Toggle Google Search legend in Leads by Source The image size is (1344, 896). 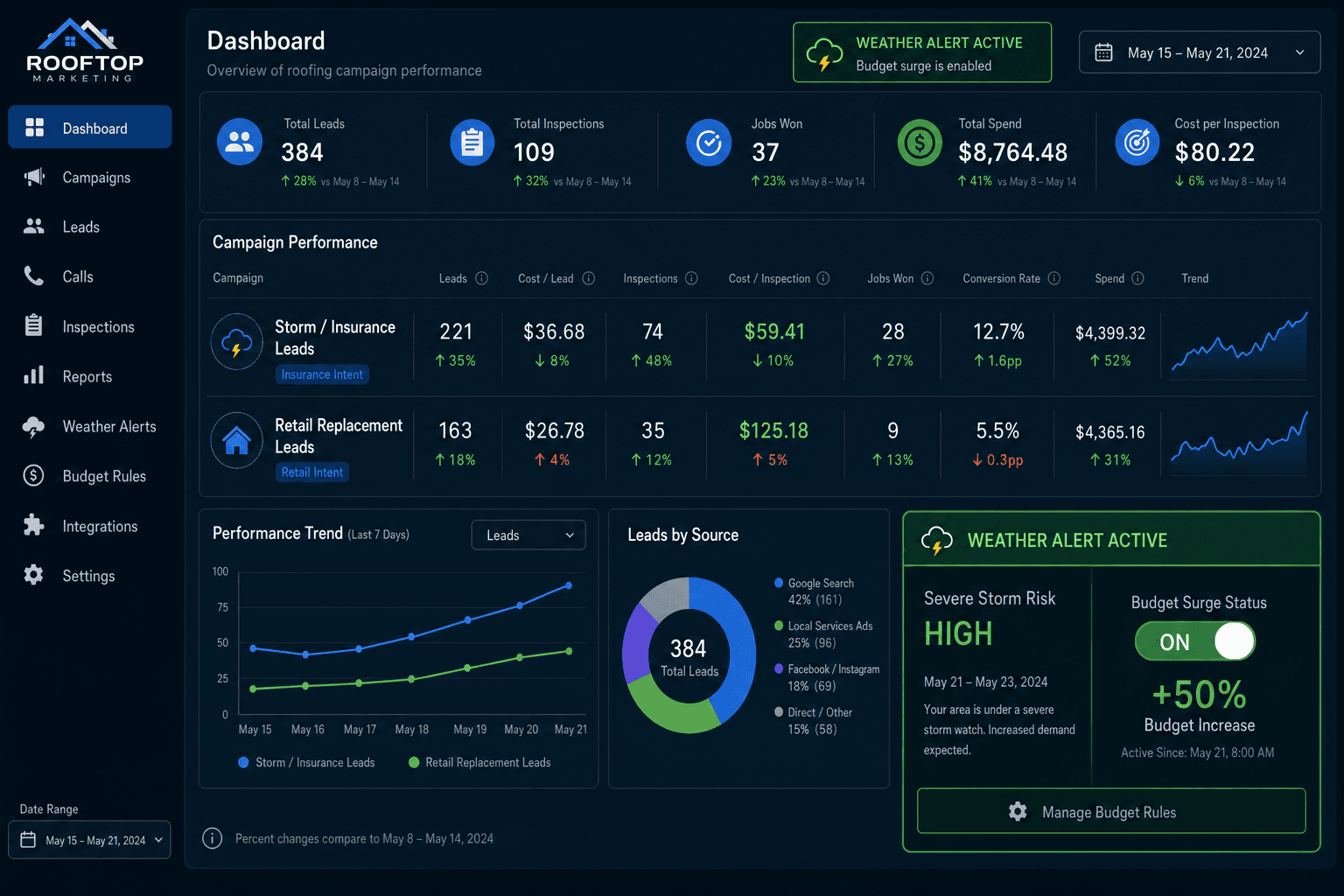pyautogui.click(x=814, y=591)
